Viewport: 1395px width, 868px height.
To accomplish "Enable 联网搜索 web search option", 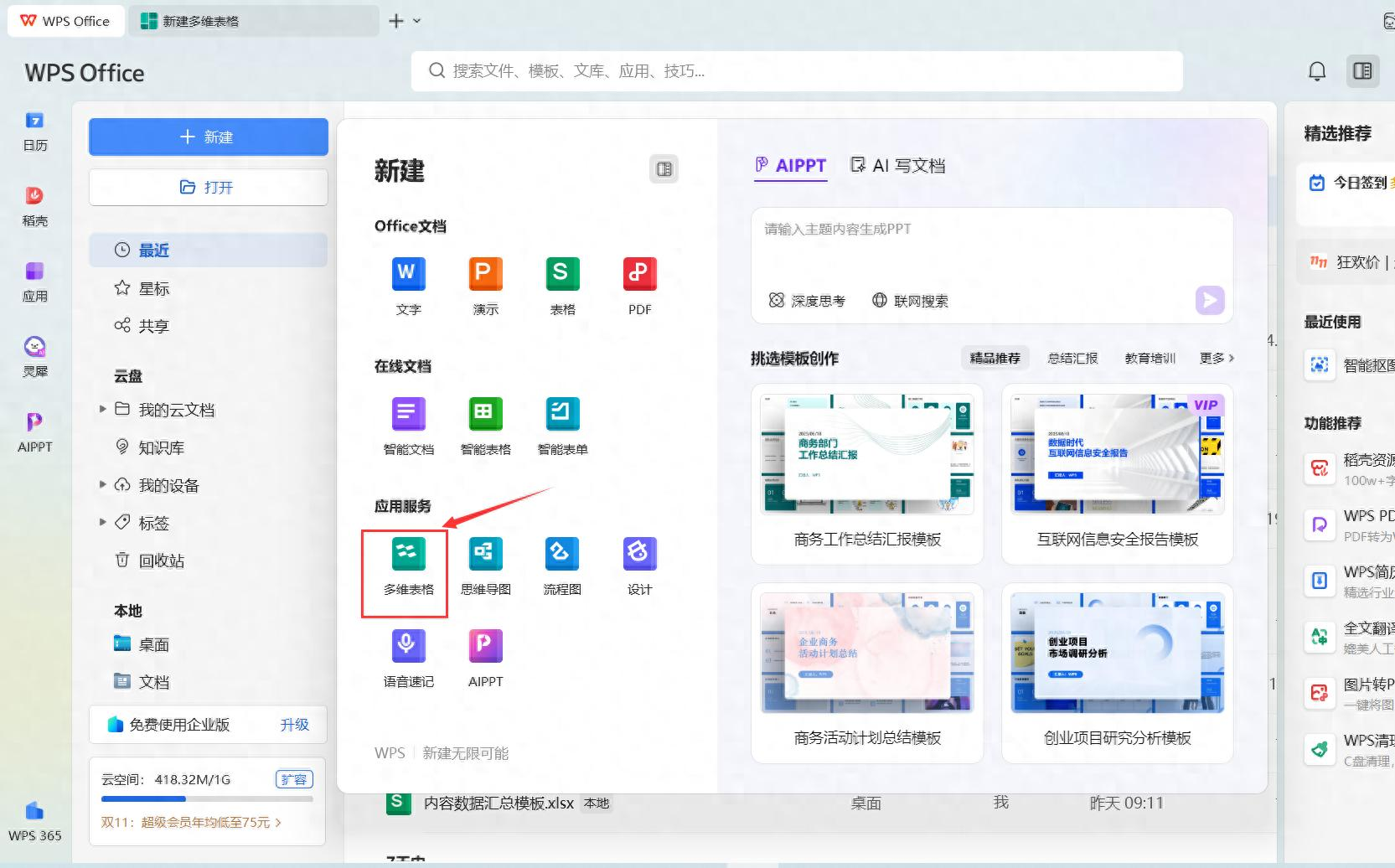I will click(911, 301).
